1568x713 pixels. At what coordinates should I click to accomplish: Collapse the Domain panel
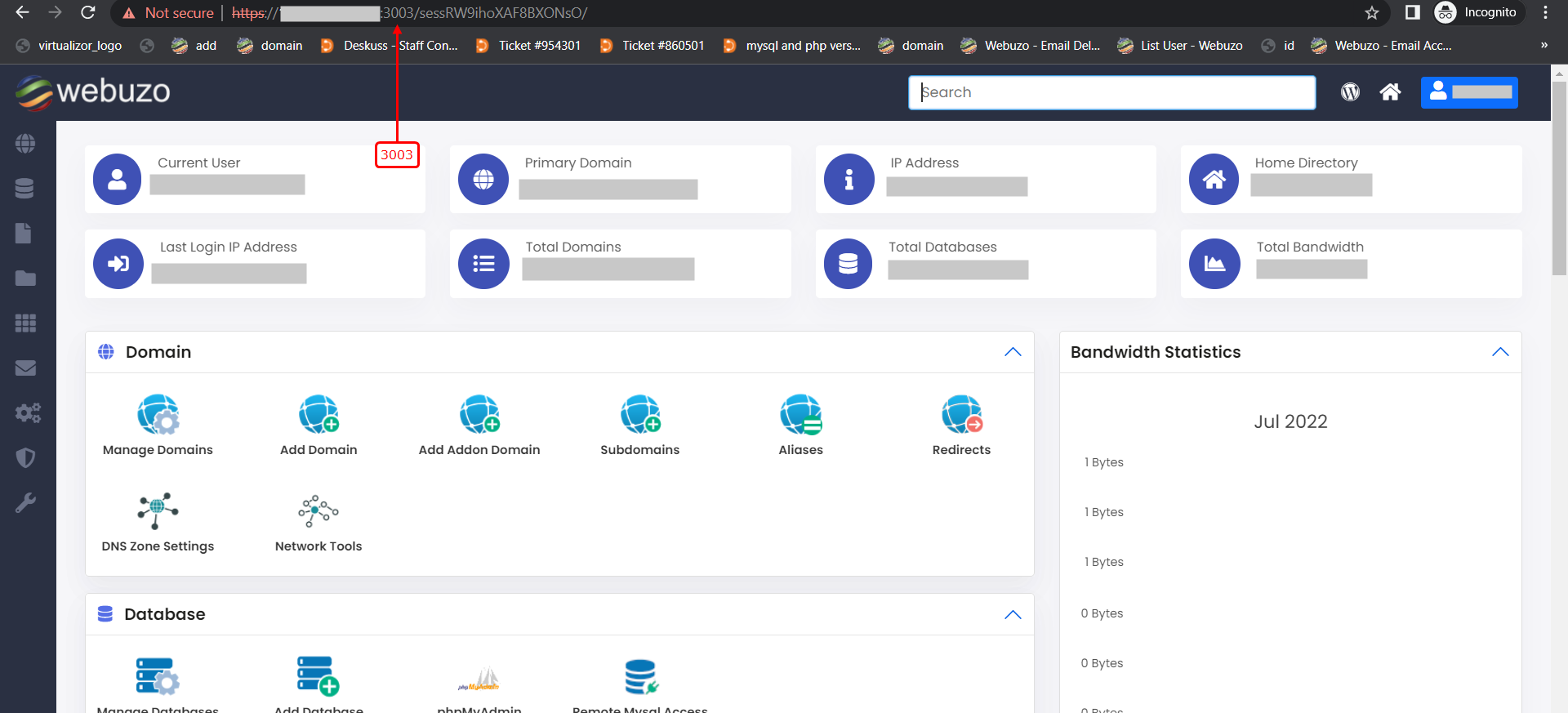(1013, 352)
